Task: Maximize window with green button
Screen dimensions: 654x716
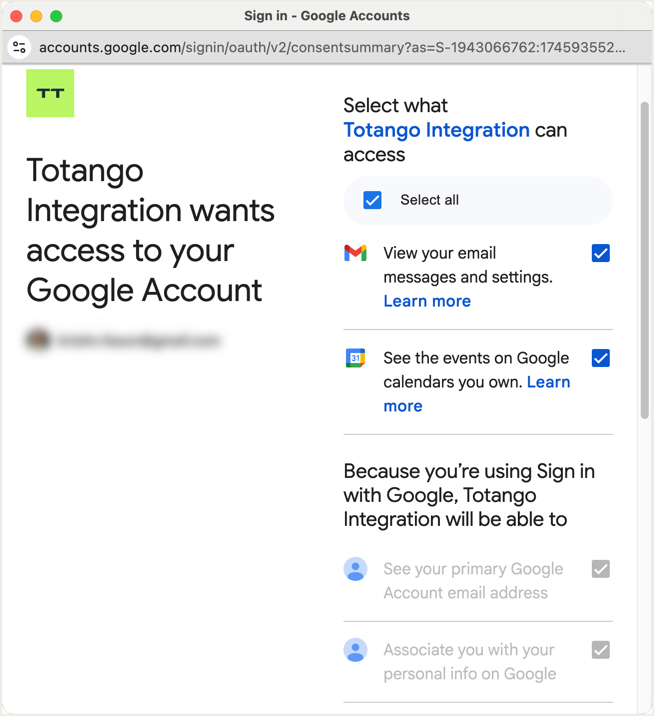Action: pyautogui.click(x=56, y=16)
